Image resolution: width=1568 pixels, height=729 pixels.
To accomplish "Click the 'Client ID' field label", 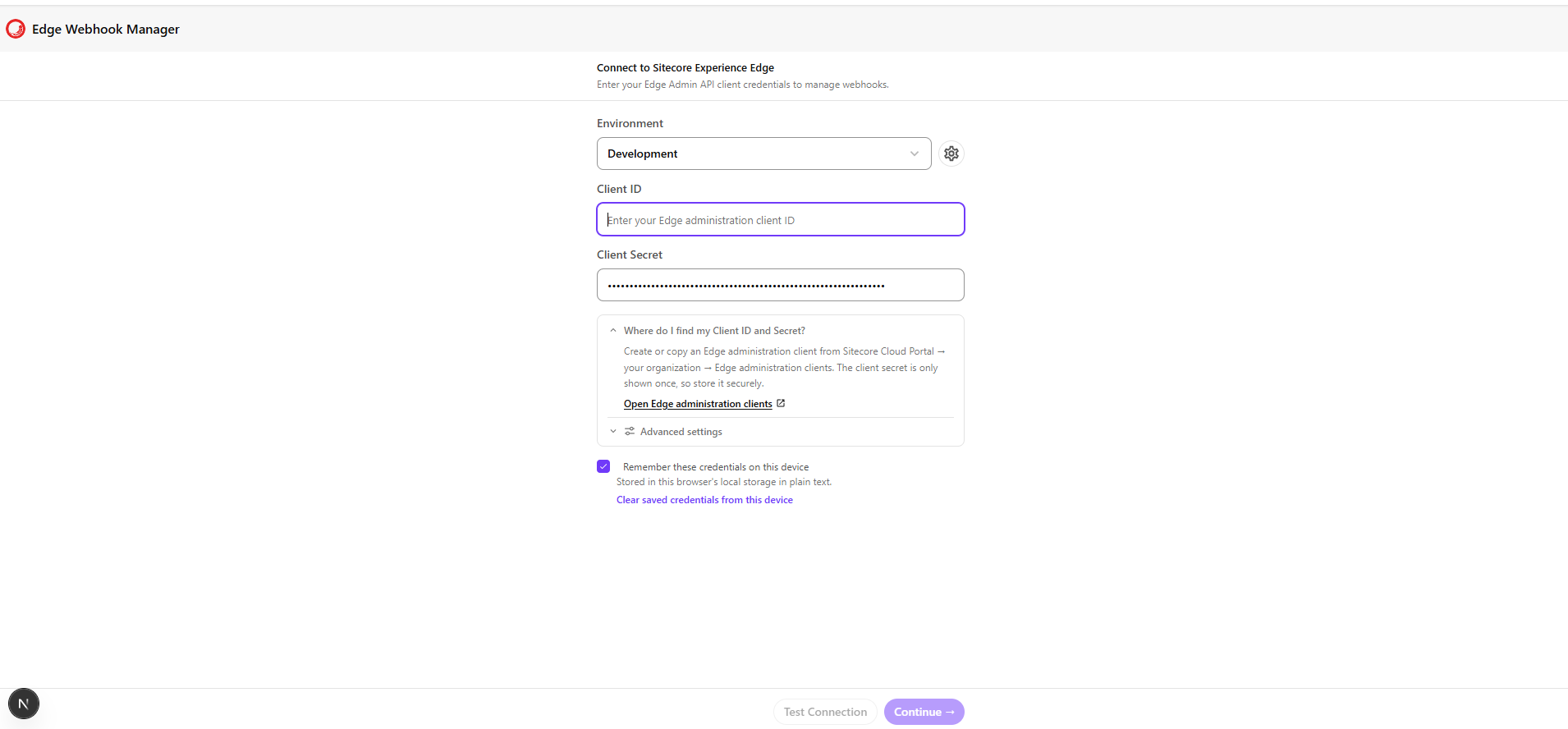I will pyautogui.click(x=619, y=189).
